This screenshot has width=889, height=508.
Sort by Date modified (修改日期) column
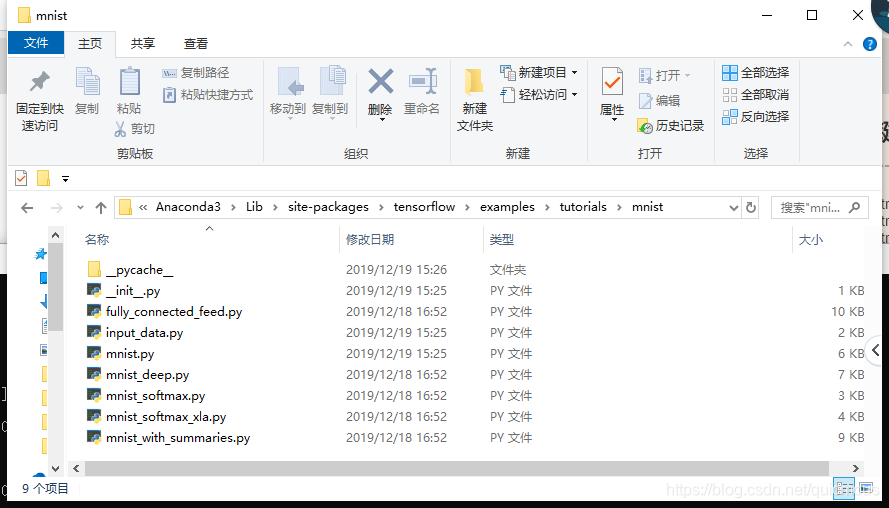point(370,240)
